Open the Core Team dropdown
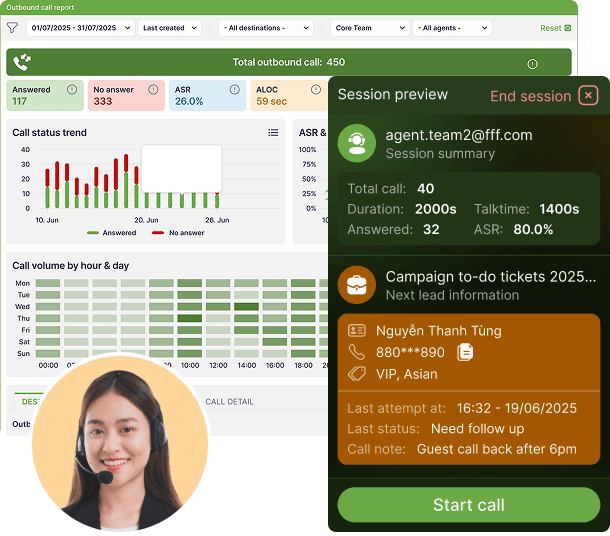The width and height of the screenshot is (610, 536). tap(369, 28)
